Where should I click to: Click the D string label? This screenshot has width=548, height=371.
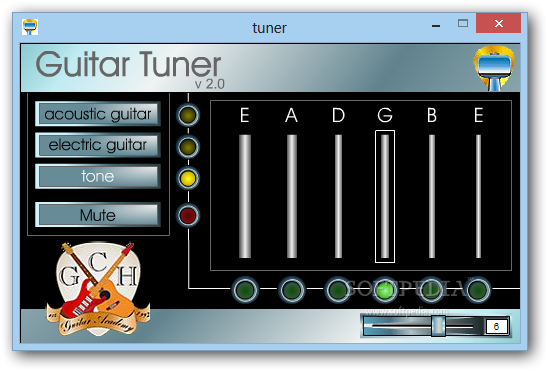(338, 115)
